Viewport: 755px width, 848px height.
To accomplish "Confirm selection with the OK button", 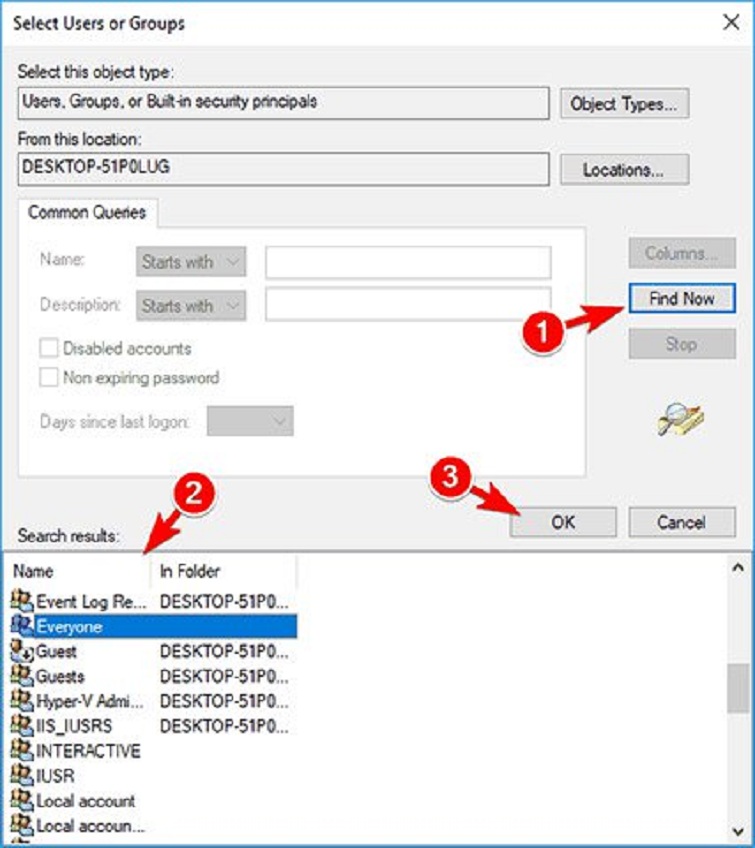I will tap(562, 522).
